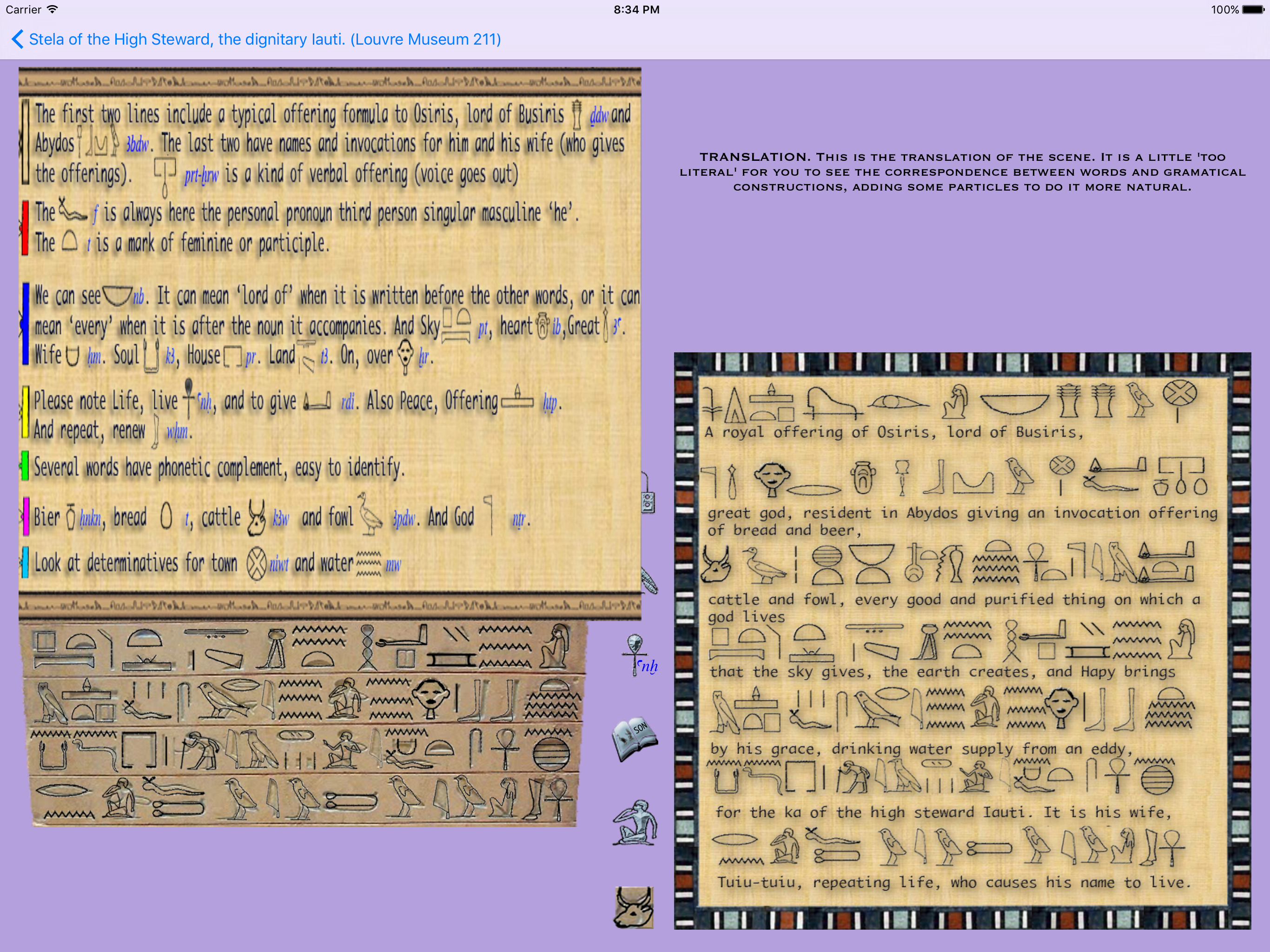The width and height of the screenshot is (1270, 952).
Task: Tap the house pr glyph
Action: (232, 357)
